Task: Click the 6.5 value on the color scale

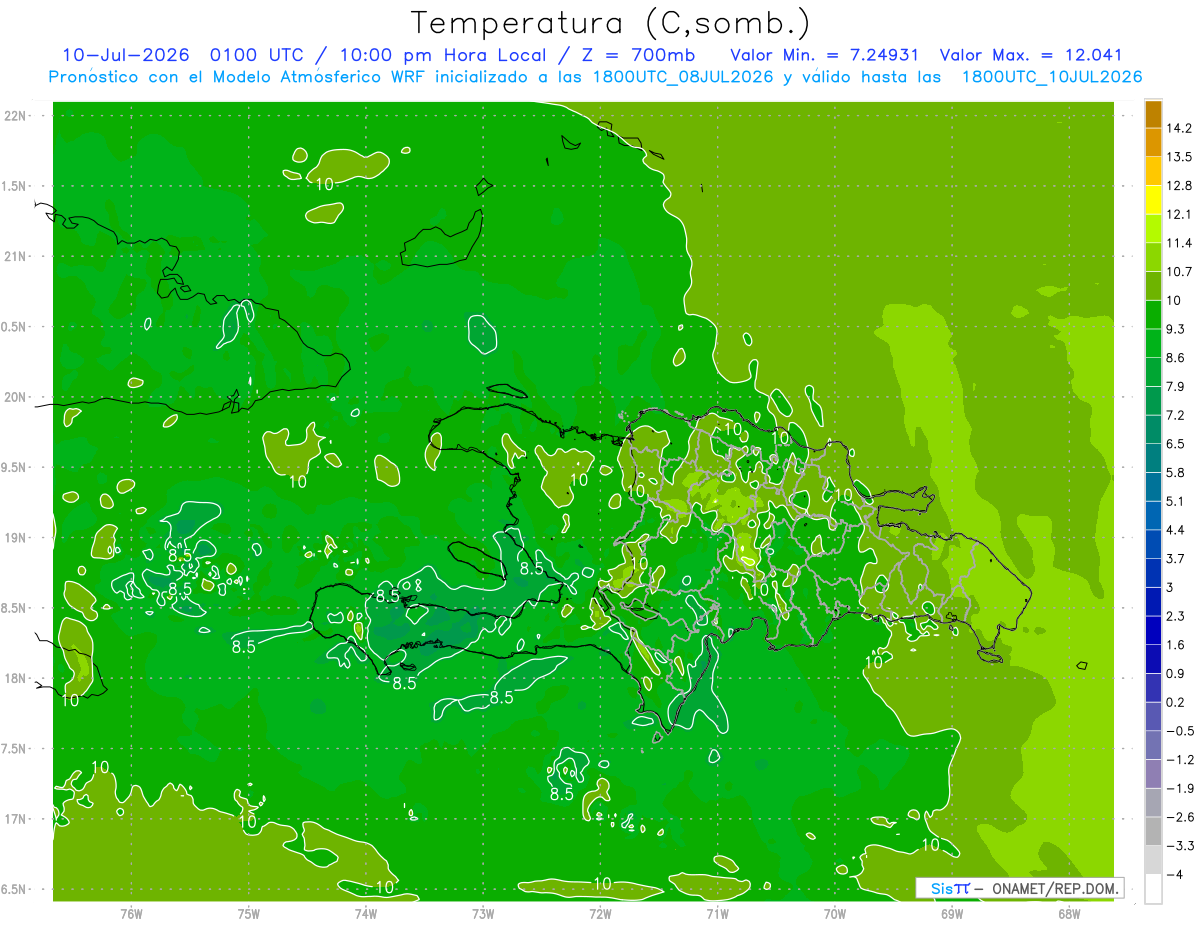Action: [x=1175, y=444]
